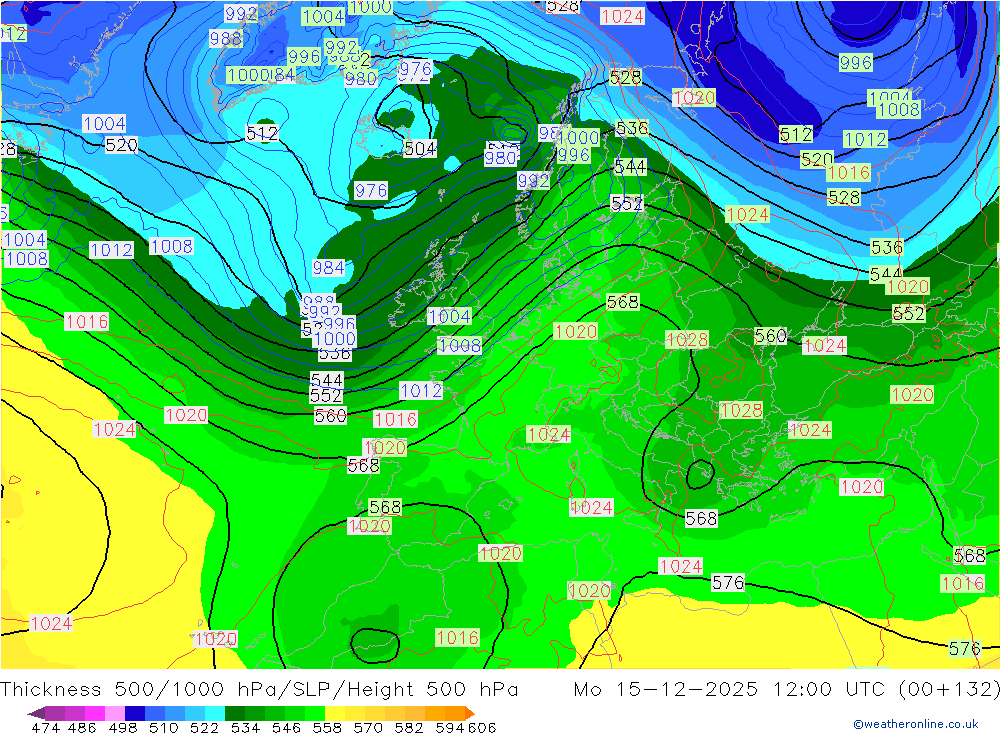Select the navy blue legend swatch
Screen dimensions: 1000x733
click(x=135, y=713)
